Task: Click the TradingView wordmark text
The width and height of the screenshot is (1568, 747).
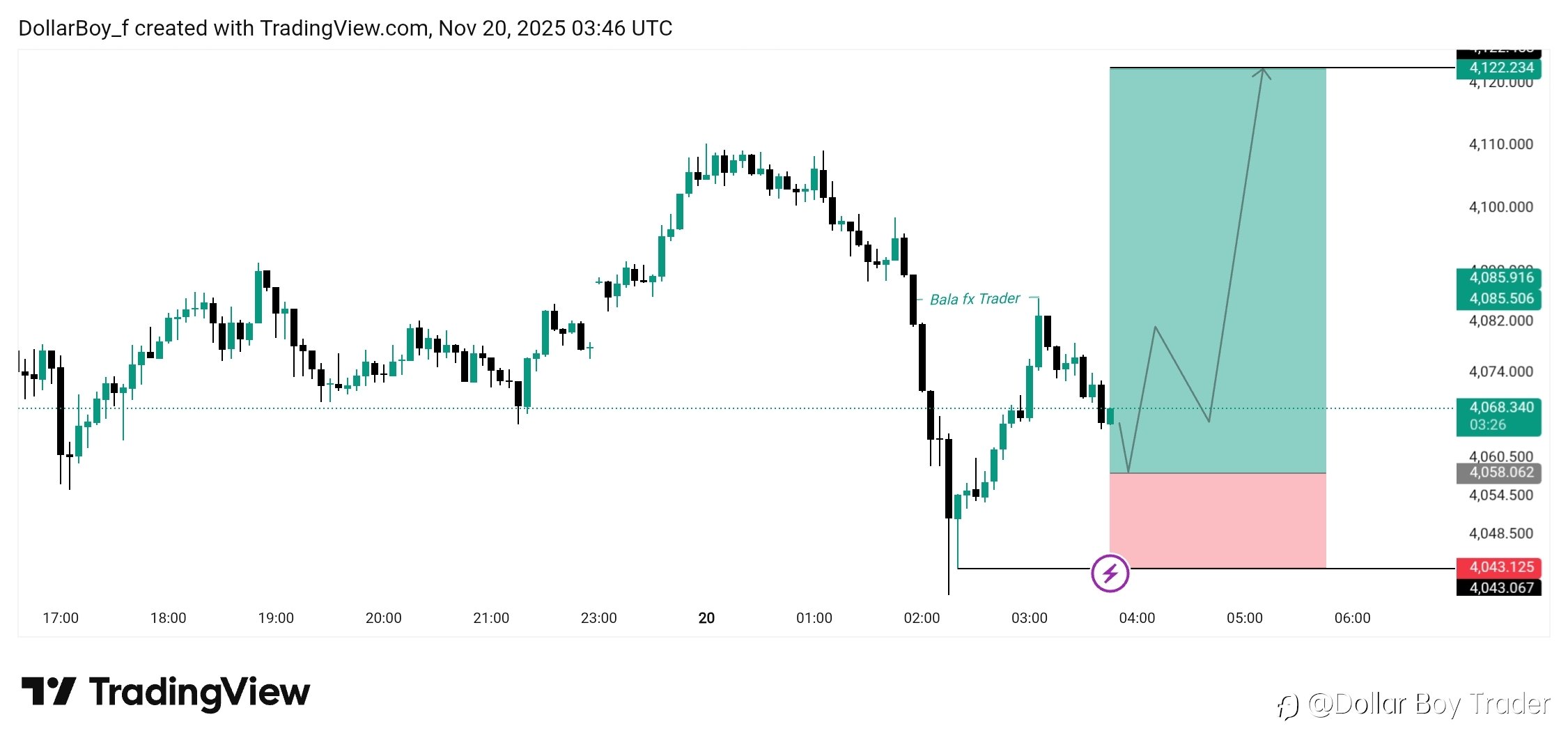Action: click(x=200, y=693)
